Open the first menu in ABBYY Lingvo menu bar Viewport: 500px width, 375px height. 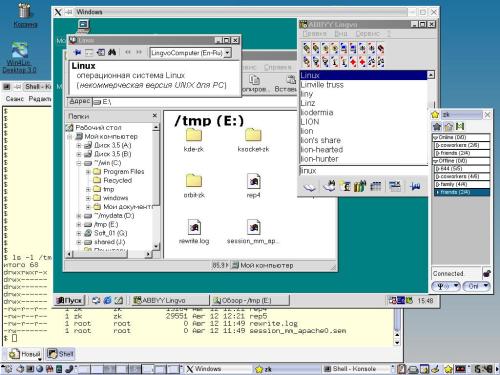314,34
